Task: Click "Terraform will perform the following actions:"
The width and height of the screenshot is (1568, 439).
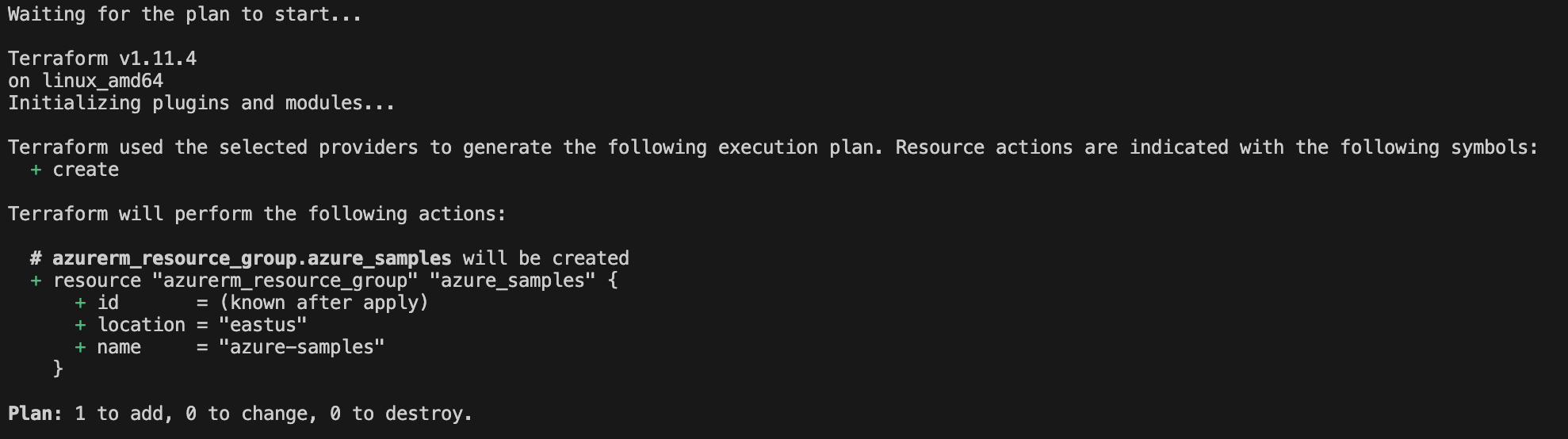Action: [257, 214]
